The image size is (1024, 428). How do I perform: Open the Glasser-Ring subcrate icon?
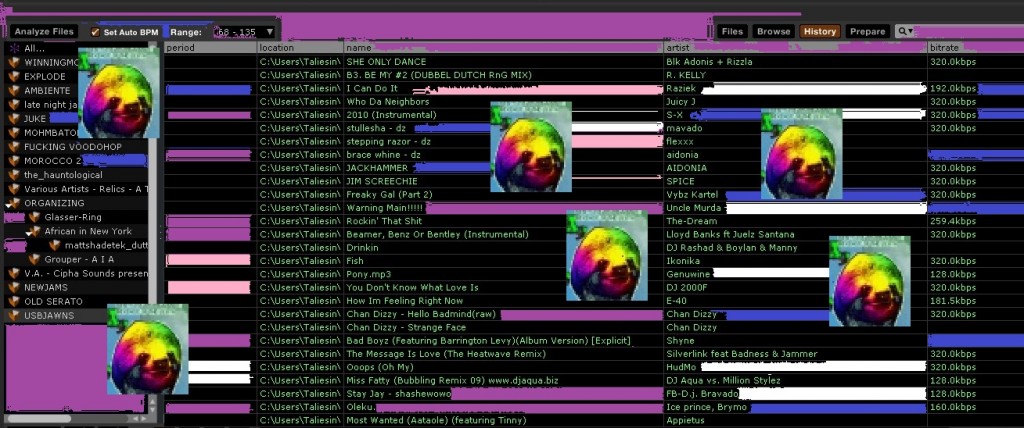click(34, 217)
